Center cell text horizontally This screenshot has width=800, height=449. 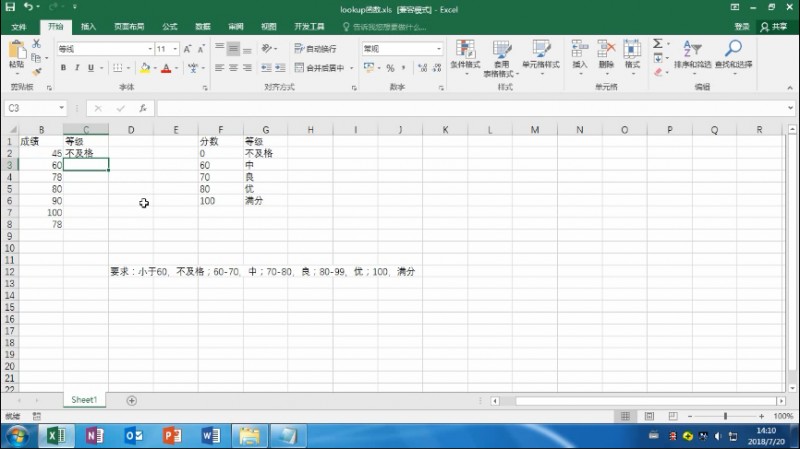click(x=233, y=68)
